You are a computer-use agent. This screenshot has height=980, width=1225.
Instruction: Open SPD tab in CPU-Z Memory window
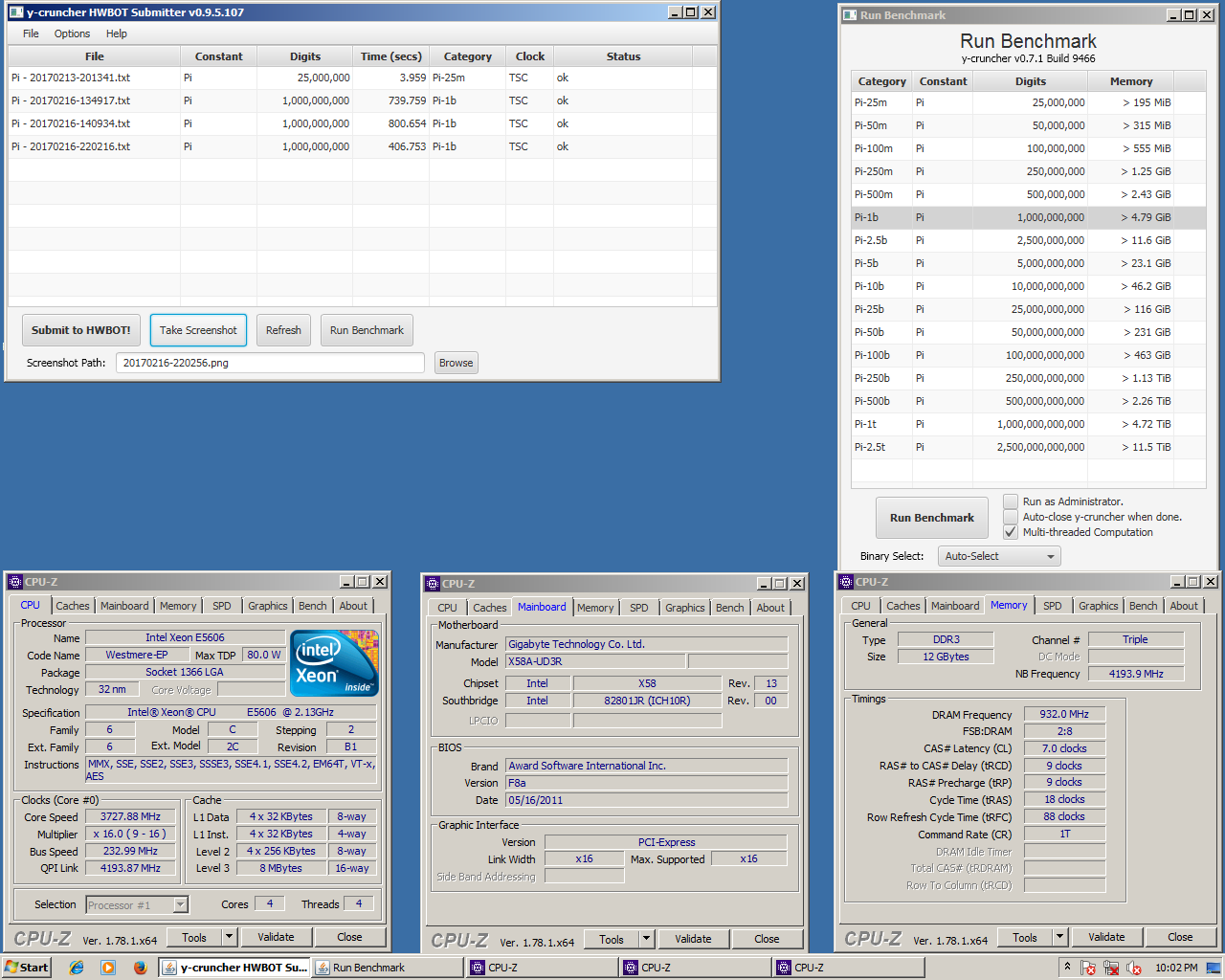pos(1053,606)
